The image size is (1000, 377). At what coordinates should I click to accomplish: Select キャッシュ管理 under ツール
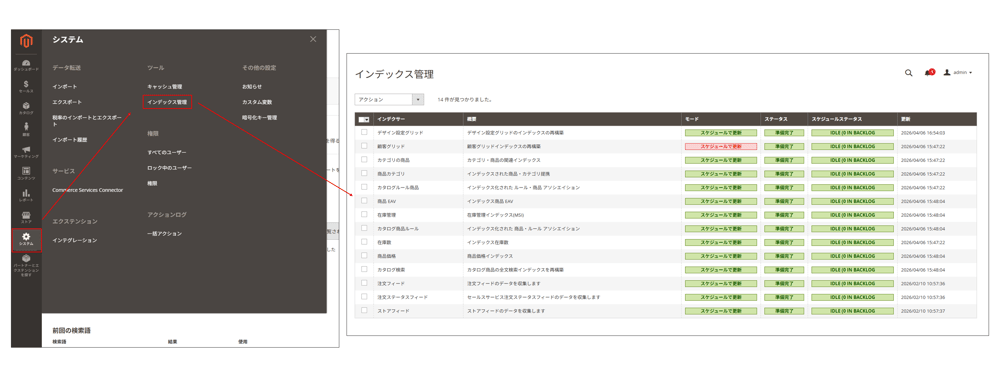click(x=165, y=86)
